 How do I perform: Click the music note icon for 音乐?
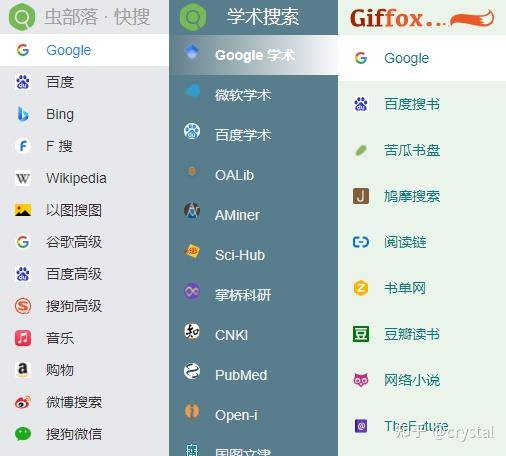(23, 338)
